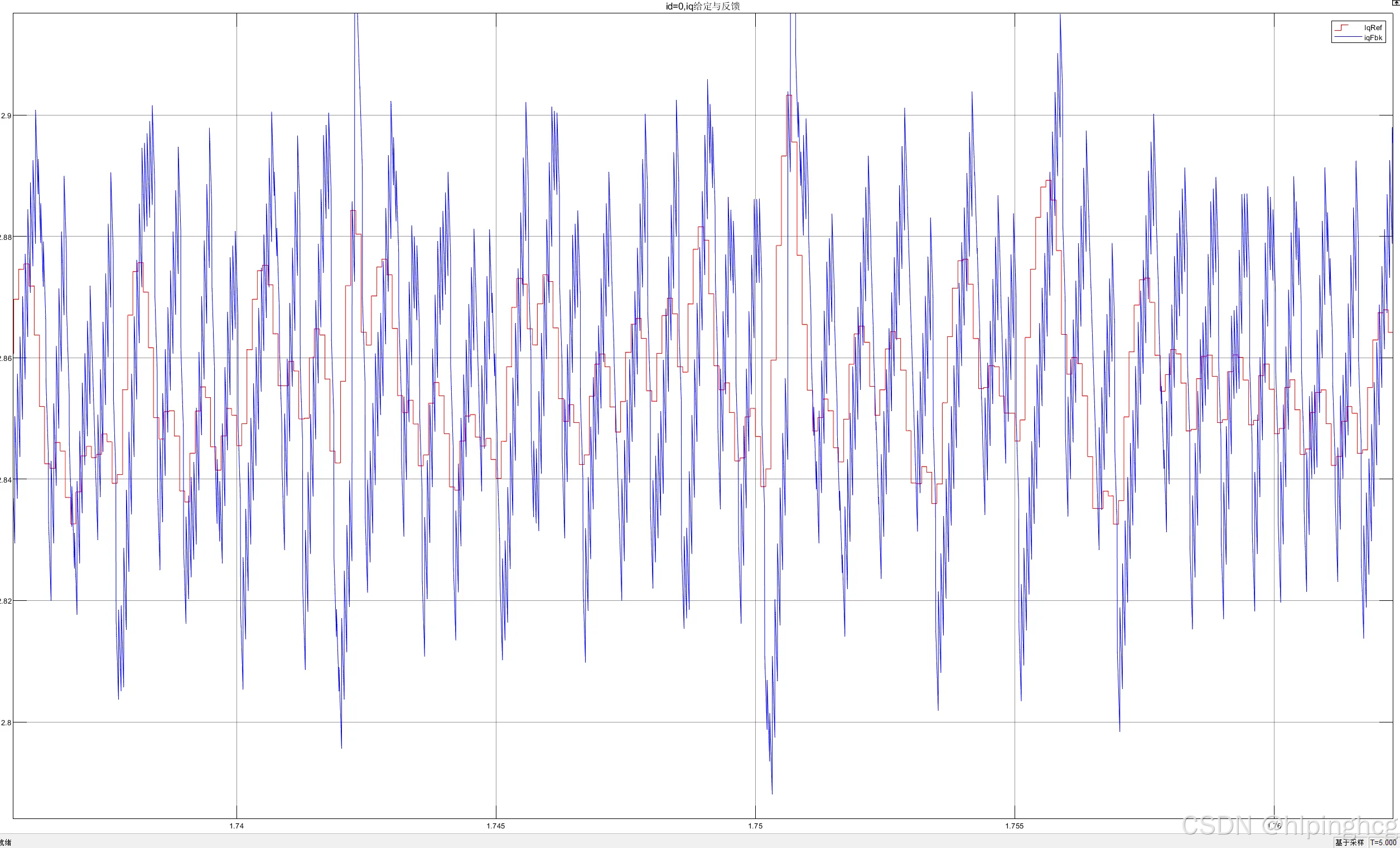Click the blue line sample in the legend
This screenshot has width=1400, height=848.
[x=1347, y=38]
